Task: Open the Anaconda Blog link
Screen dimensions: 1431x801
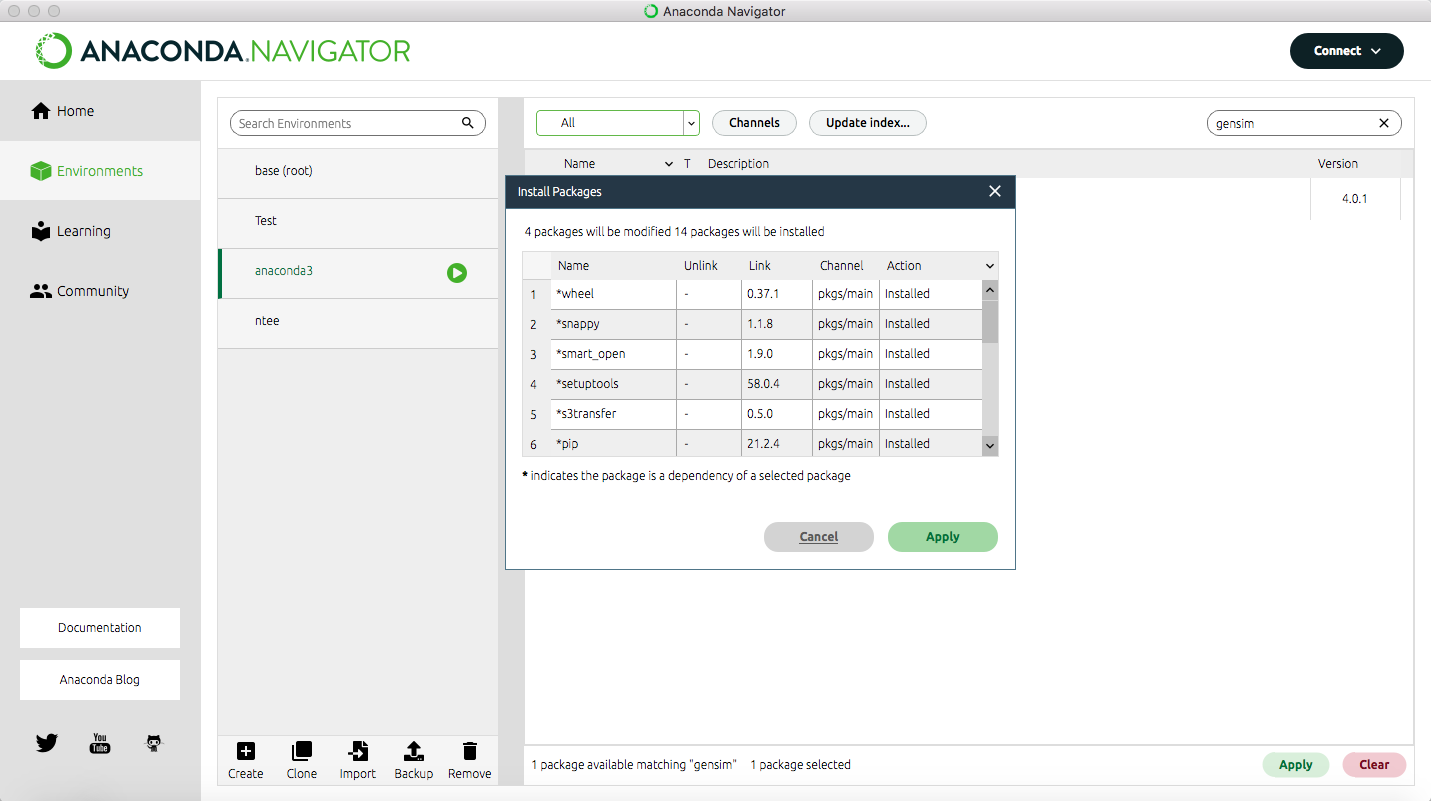Action: point(100,680)
